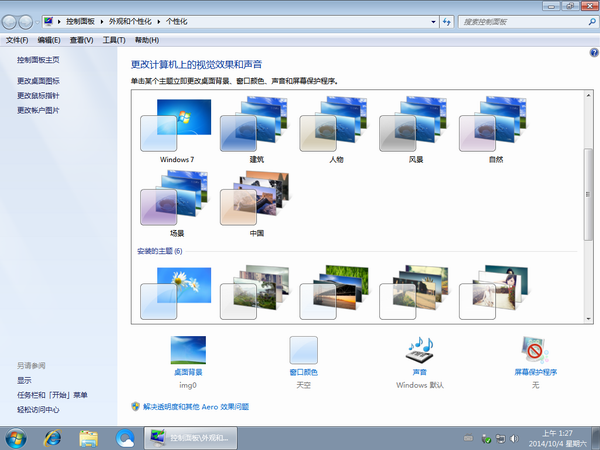Open recent pages dropdown beside navigation arrows
This screenshot has height=450, width=600.
coord(37,22)
